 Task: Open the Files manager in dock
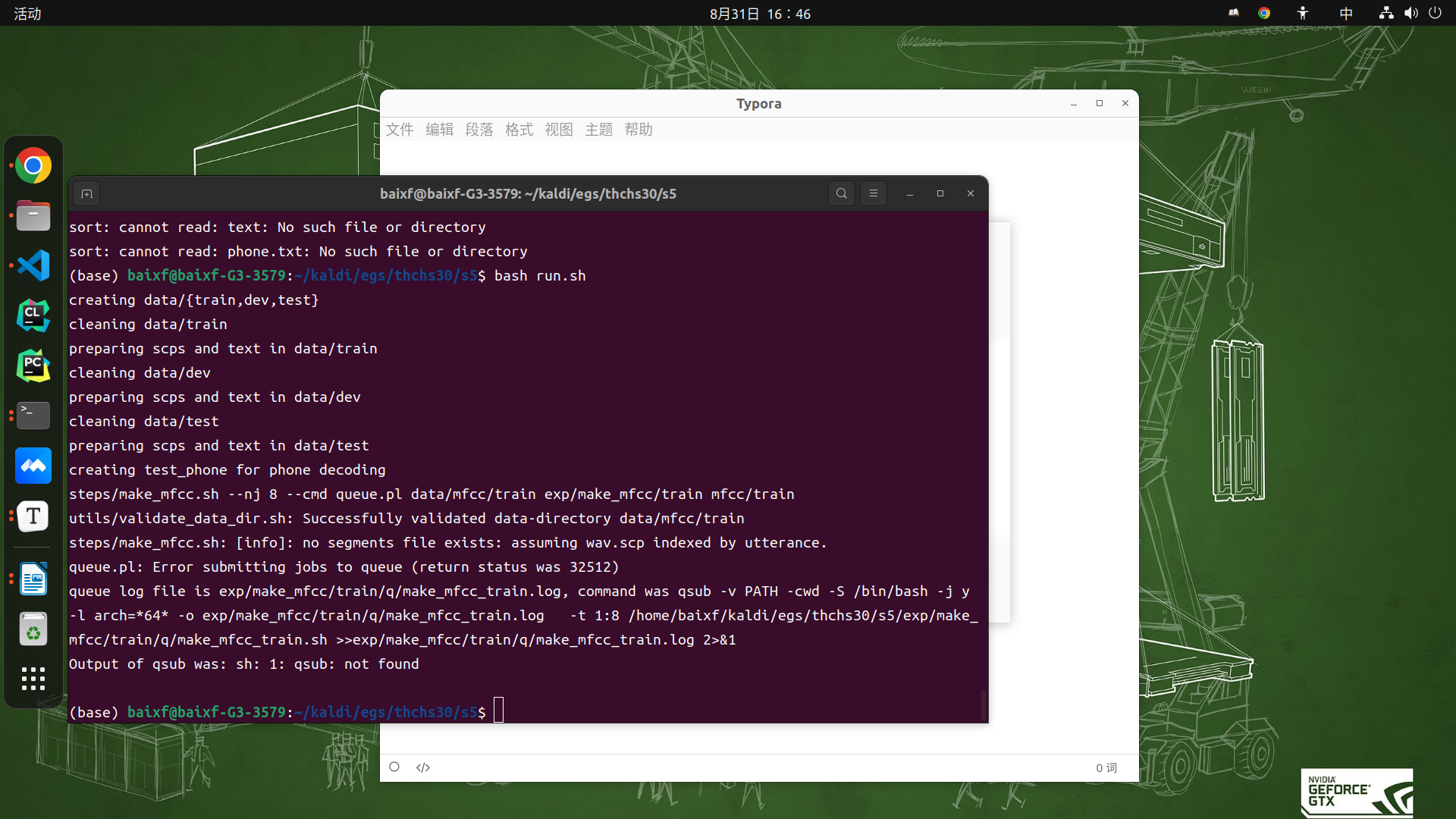point(33,216)
